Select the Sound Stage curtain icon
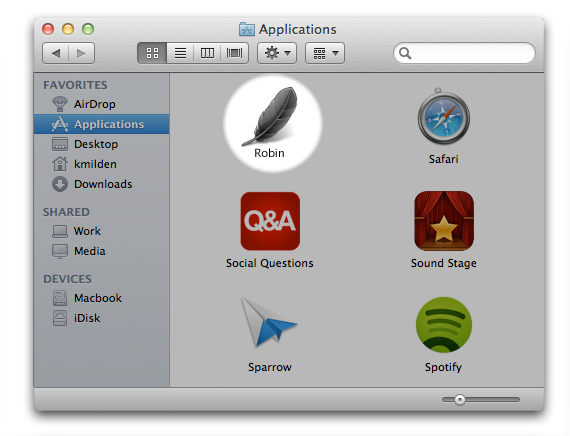This screenshot has height=436, width=570. click(444, 221)
